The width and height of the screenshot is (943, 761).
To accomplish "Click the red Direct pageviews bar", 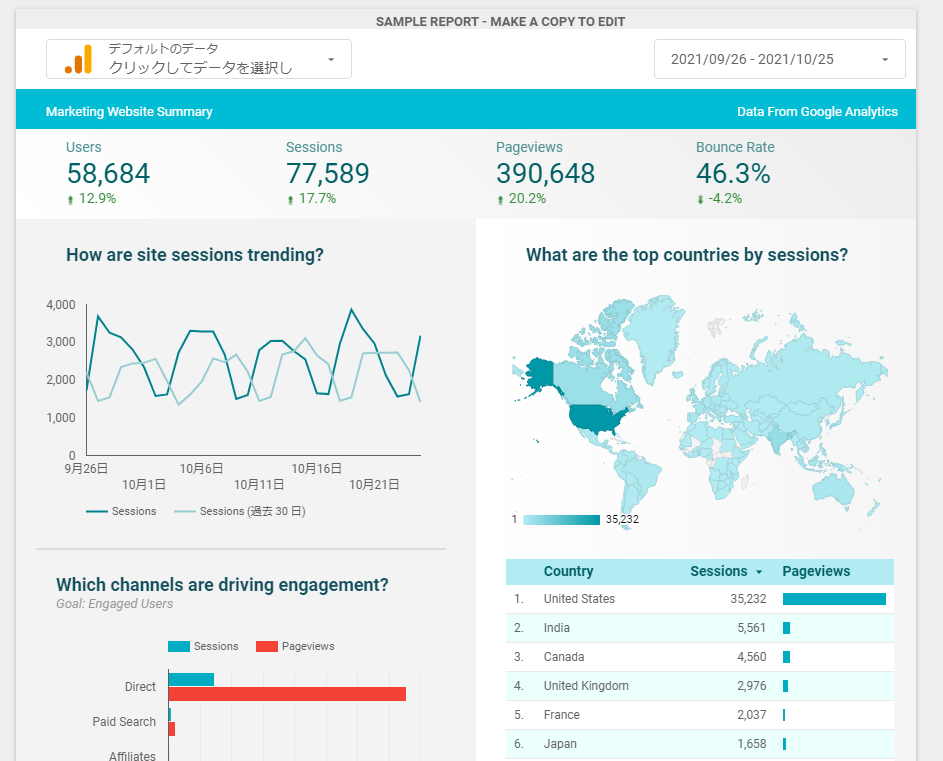I will coord(287,694).
